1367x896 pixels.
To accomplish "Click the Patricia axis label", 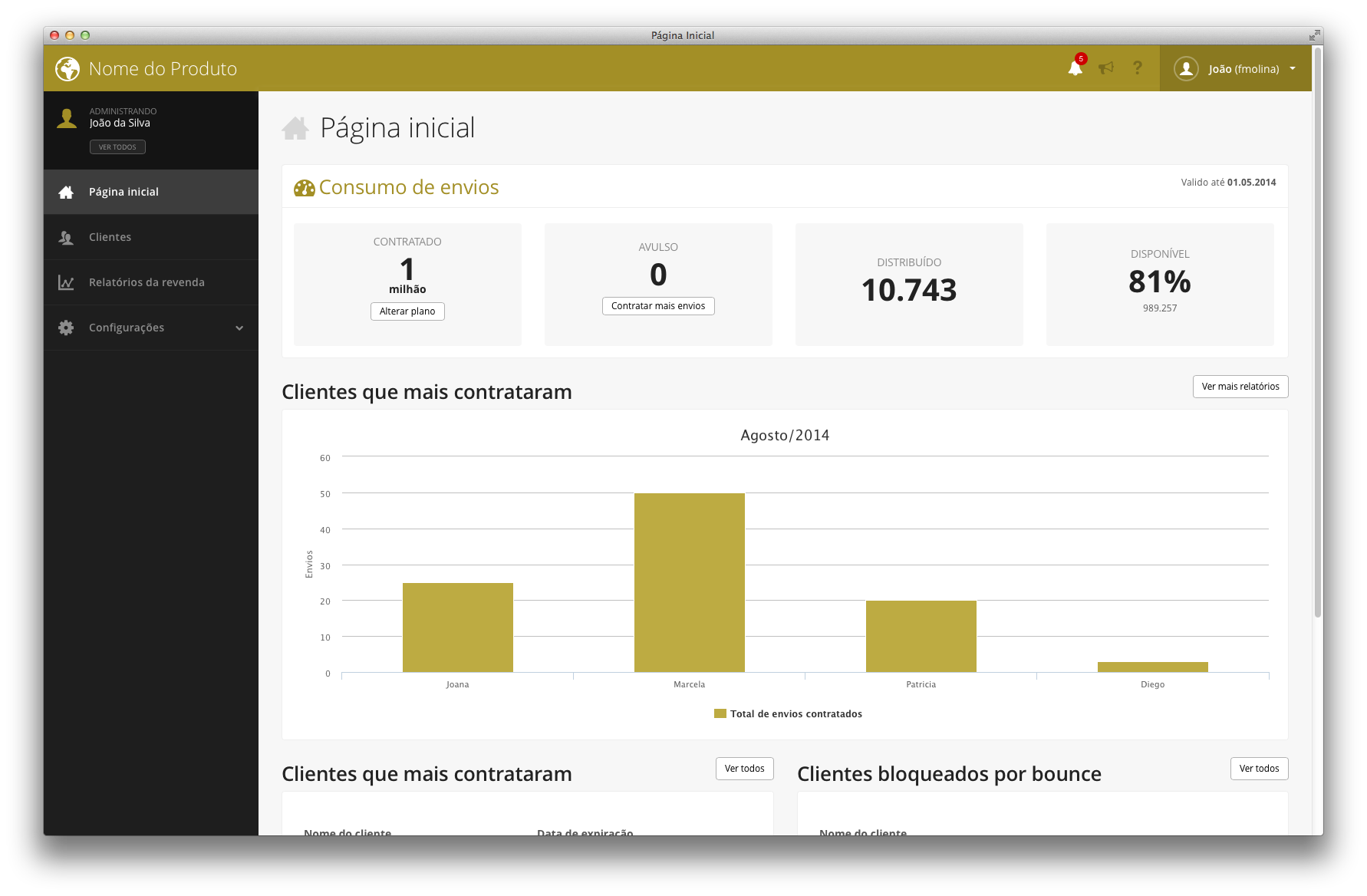I will tap(921, 685).
